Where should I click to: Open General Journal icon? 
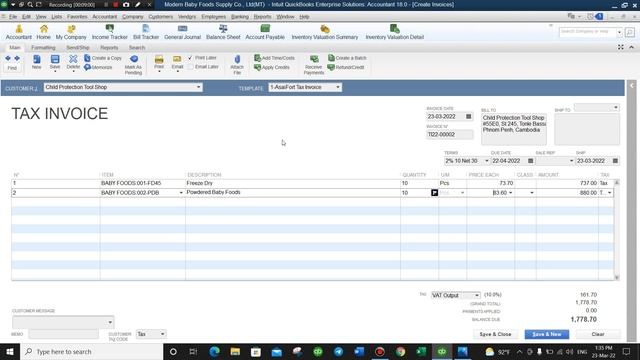point(182,29)
